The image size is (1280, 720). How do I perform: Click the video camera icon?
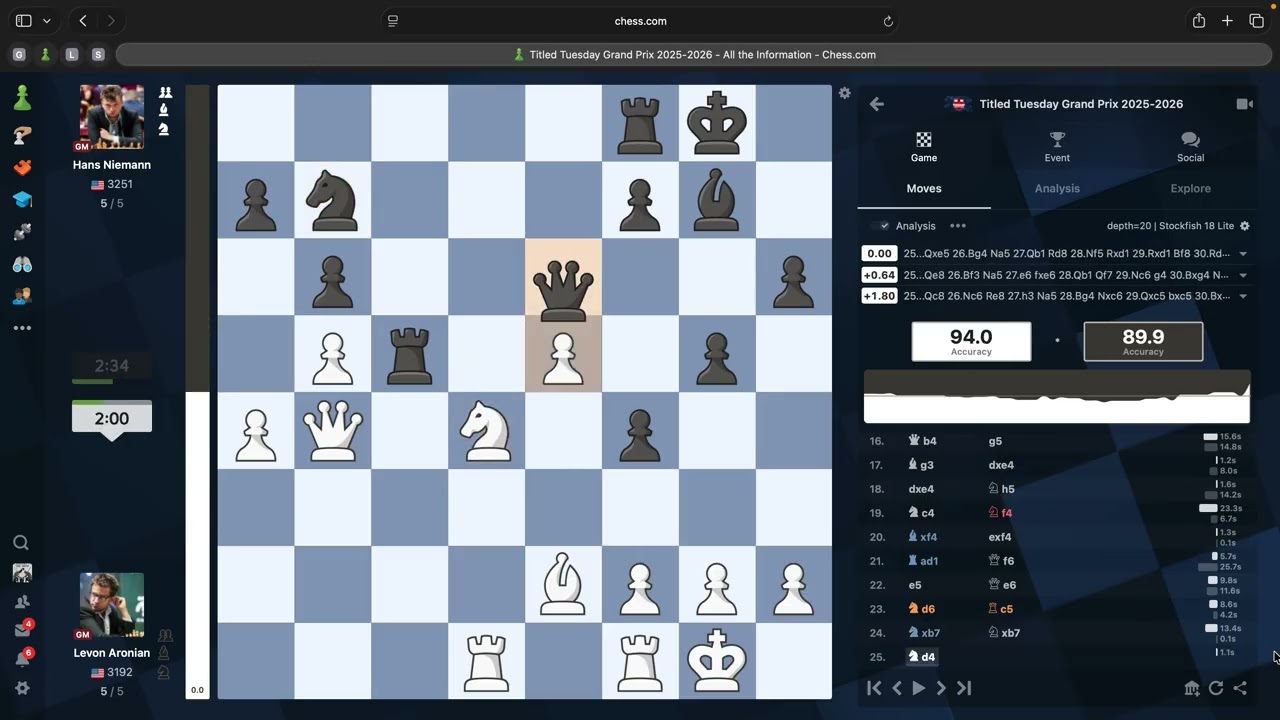(1244, 104)
